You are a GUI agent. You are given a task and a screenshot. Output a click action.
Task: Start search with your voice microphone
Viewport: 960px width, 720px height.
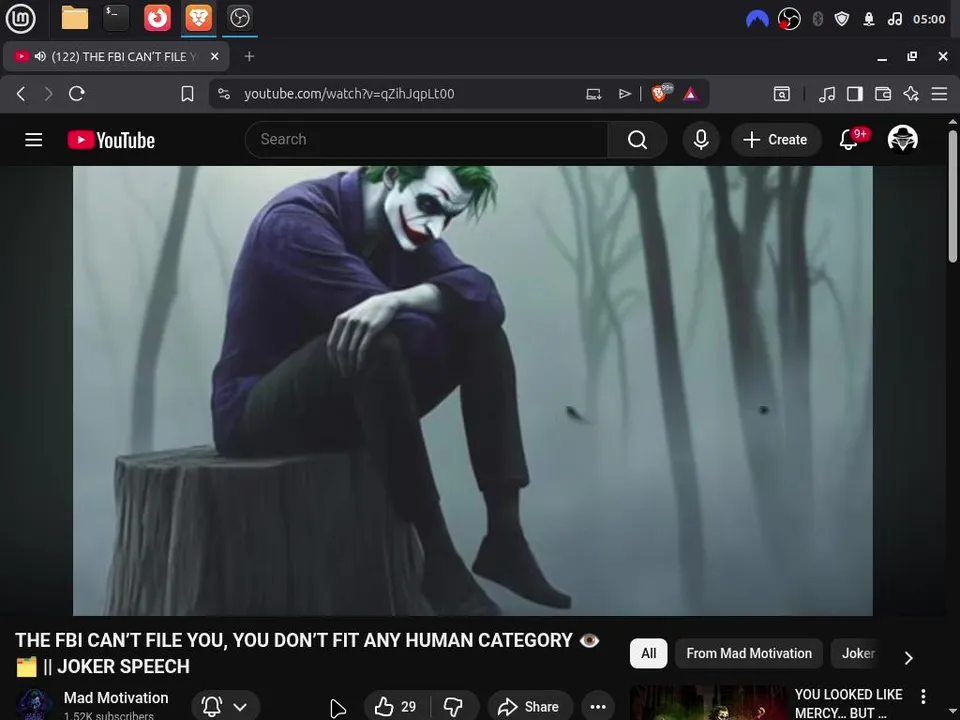[701, 140]
